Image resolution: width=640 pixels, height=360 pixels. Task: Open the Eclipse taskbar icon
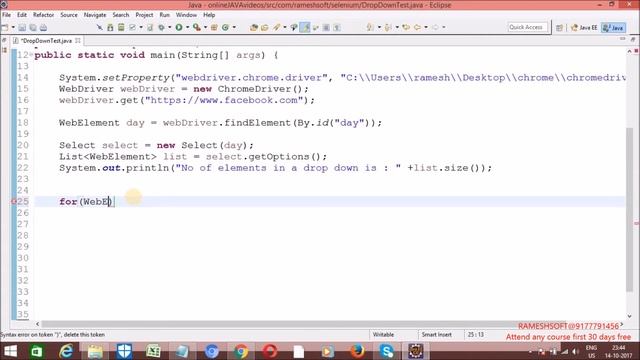tap(416, 351)
